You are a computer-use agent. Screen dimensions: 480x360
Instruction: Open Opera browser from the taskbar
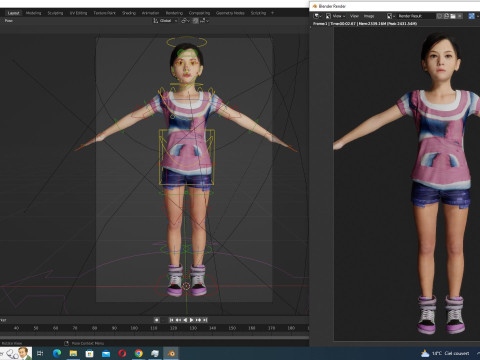tap(122, 353)
